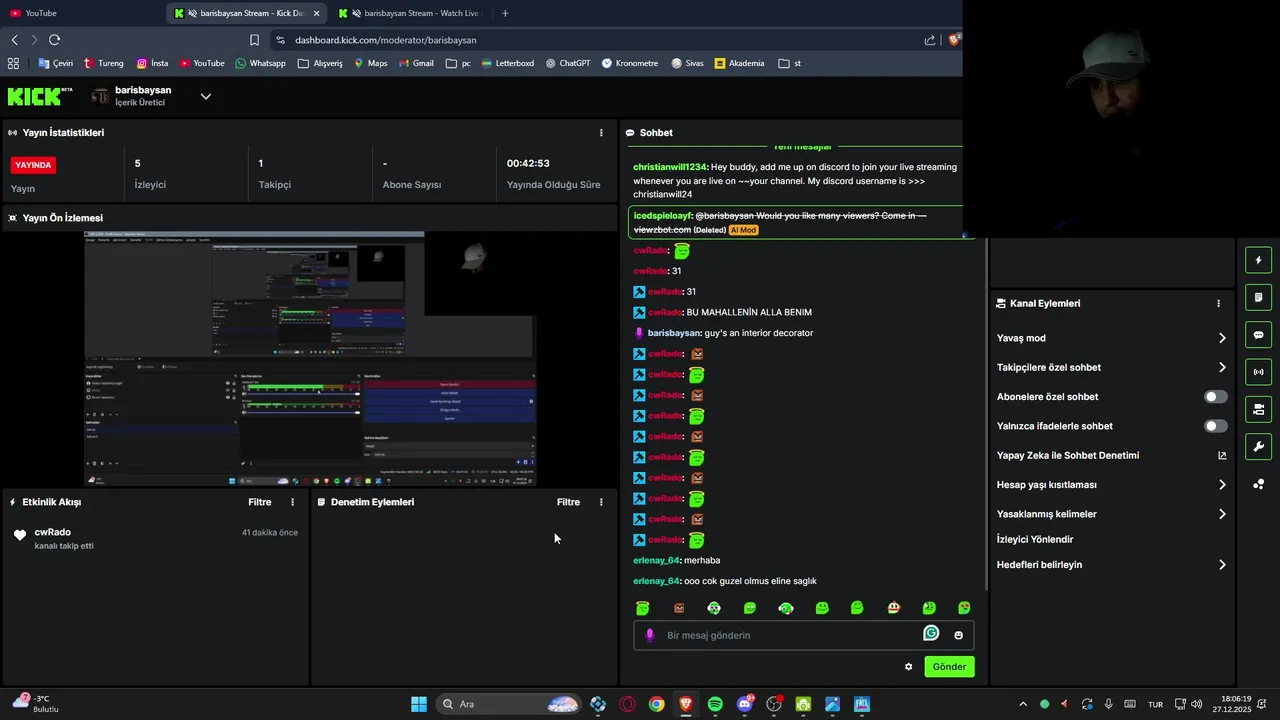The height and width of the screenshot is (720, 1280).
Task: Toggle Abonelere özel sohbet switch
Action: pos(1215,397)
